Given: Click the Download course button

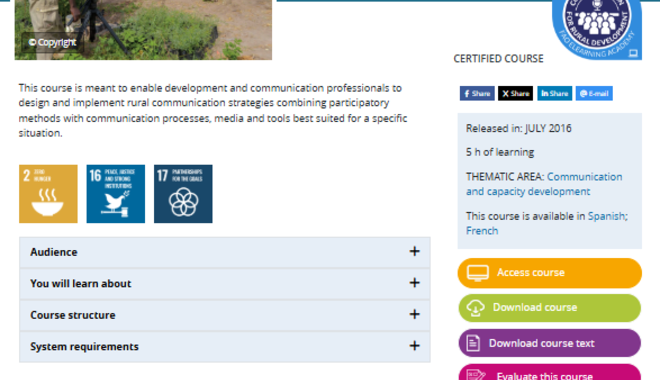Looking at the screenshot, I should click(x=550, y=308).
